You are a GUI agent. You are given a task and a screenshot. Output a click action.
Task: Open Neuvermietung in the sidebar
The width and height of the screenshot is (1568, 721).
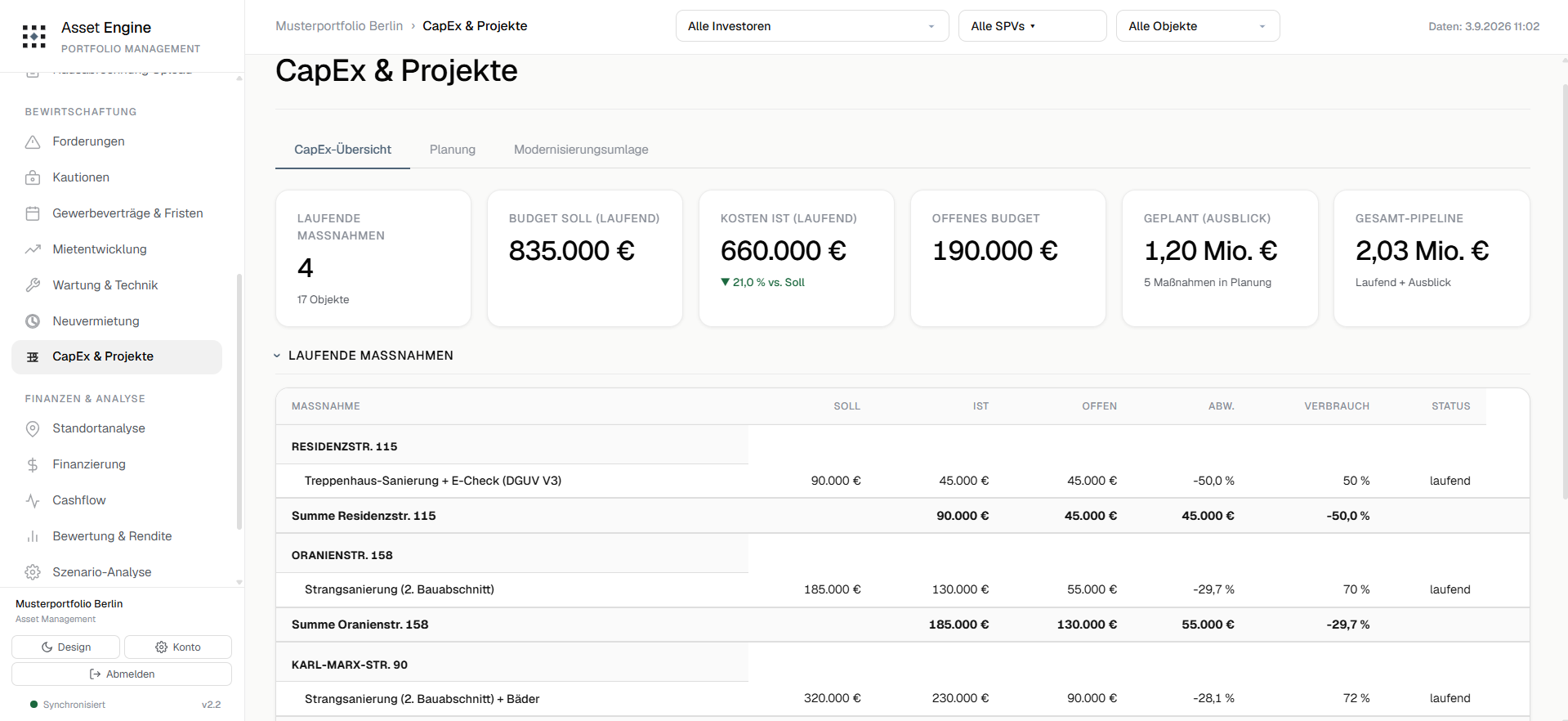[117, 321]
